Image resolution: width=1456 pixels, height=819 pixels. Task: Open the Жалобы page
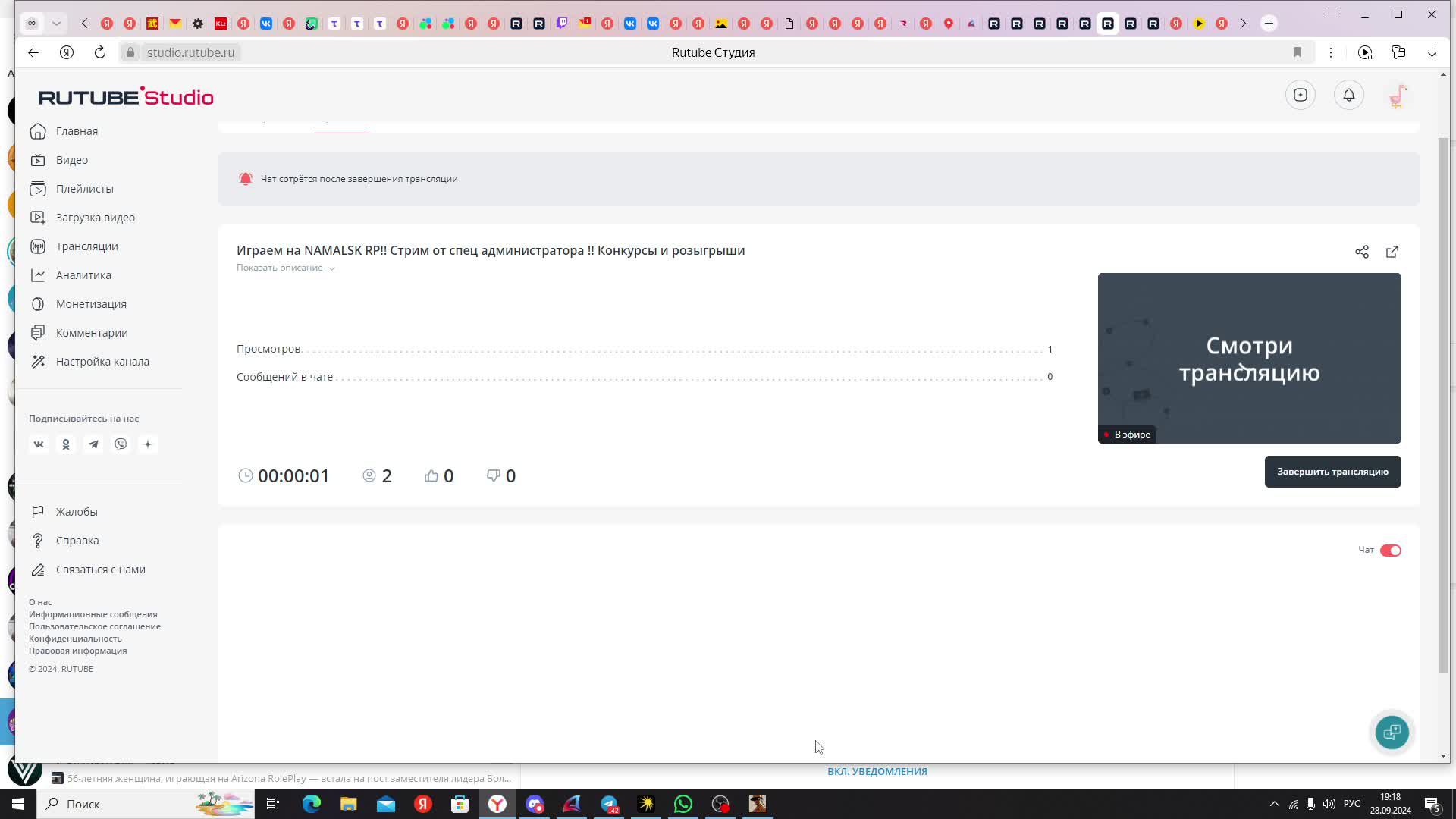coord(64,512)
